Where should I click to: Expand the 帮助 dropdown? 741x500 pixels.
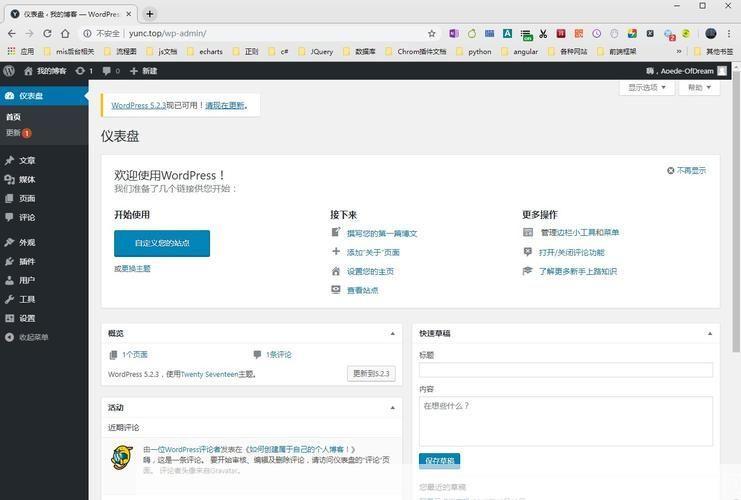click(x=699, y=87)
